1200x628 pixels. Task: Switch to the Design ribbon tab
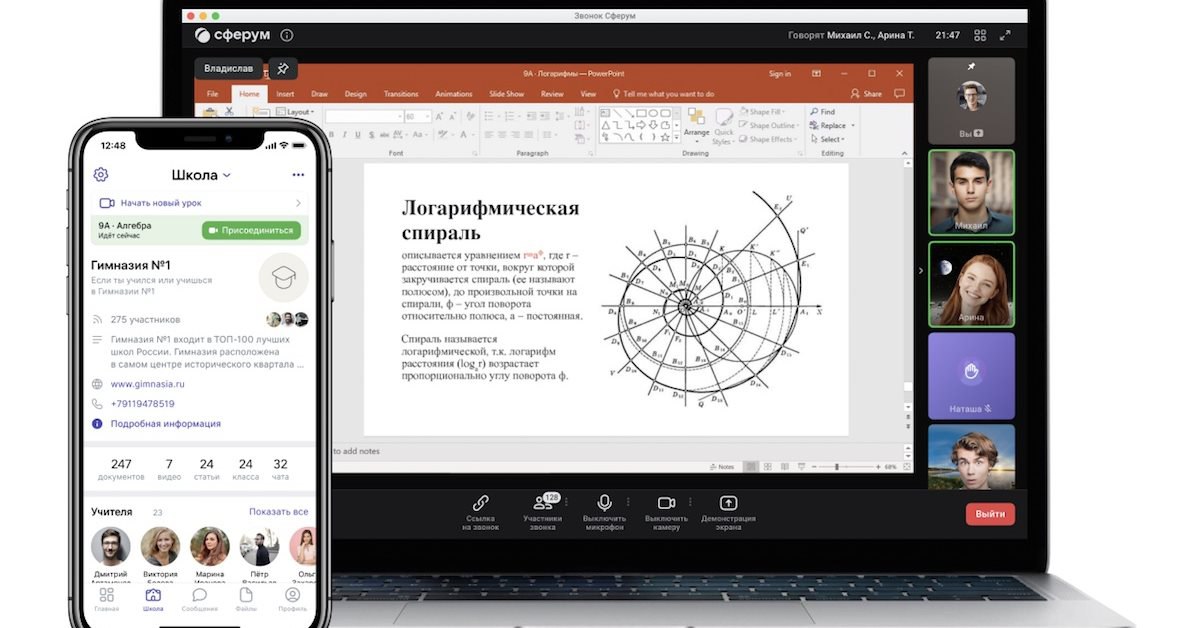pyautogui.click(x=355, y=94)
